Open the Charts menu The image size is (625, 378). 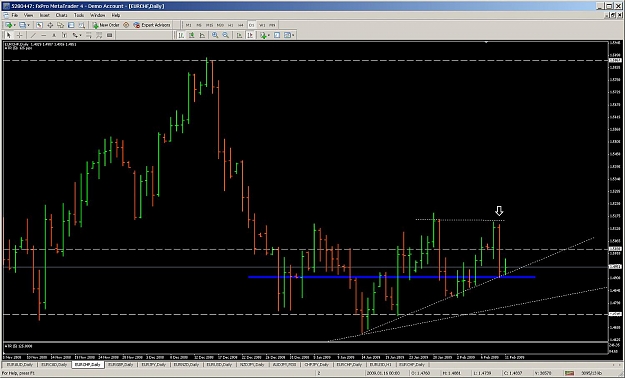[61, 15]
